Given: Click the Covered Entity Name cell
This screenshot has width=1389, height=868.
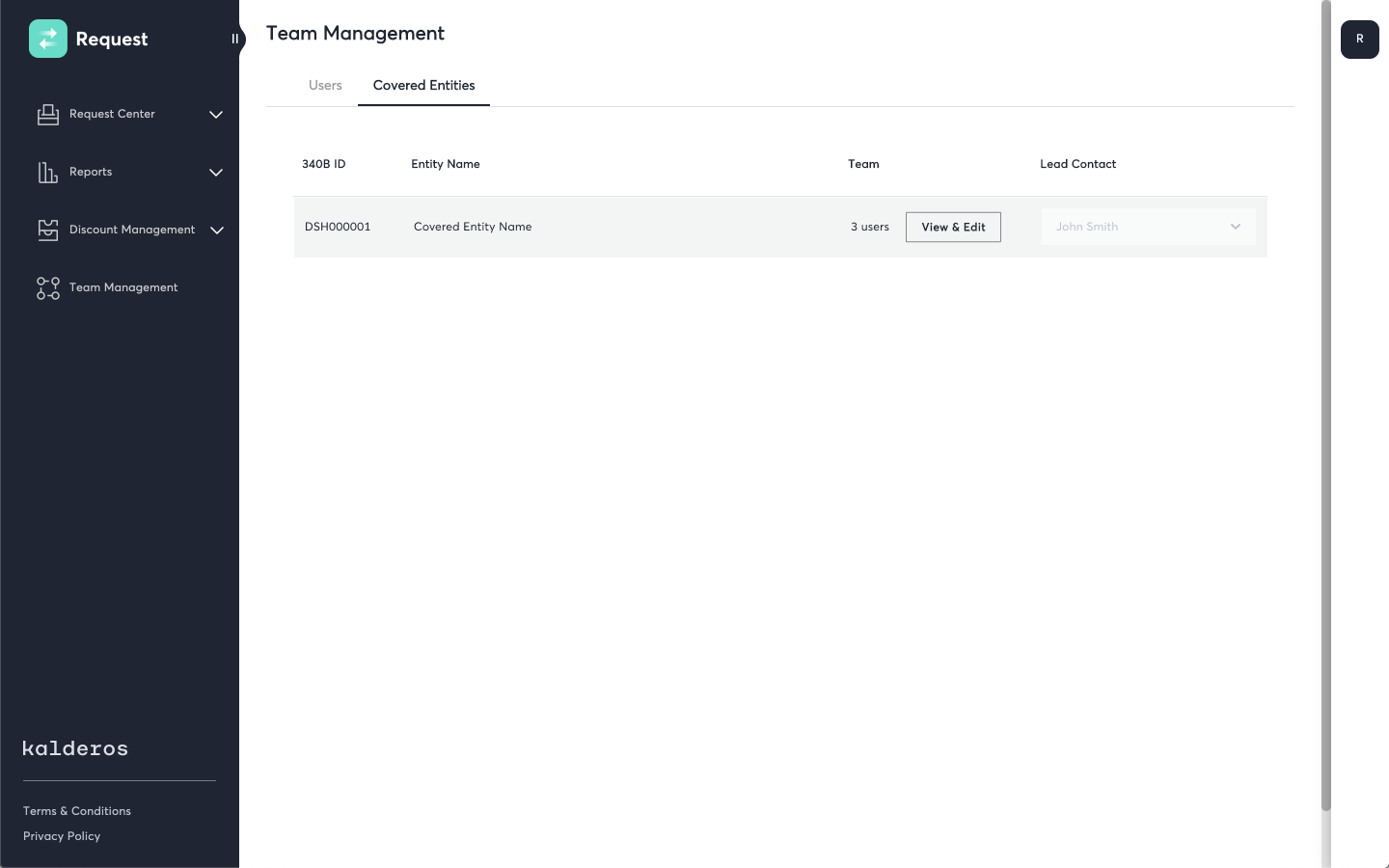Looking at the screenshot, I should tap(473, 227).
